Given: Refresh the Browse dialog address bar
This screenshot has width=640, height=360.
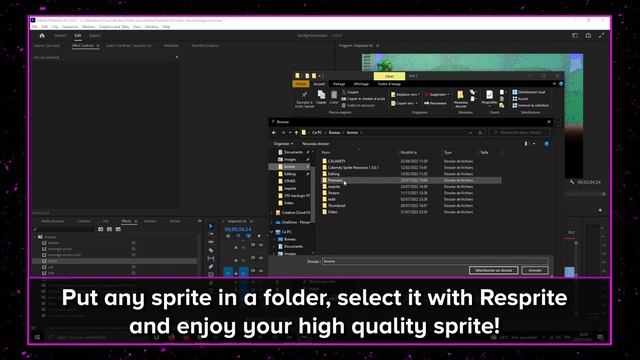Looking at the screenshot, I should tap(480, 133).
